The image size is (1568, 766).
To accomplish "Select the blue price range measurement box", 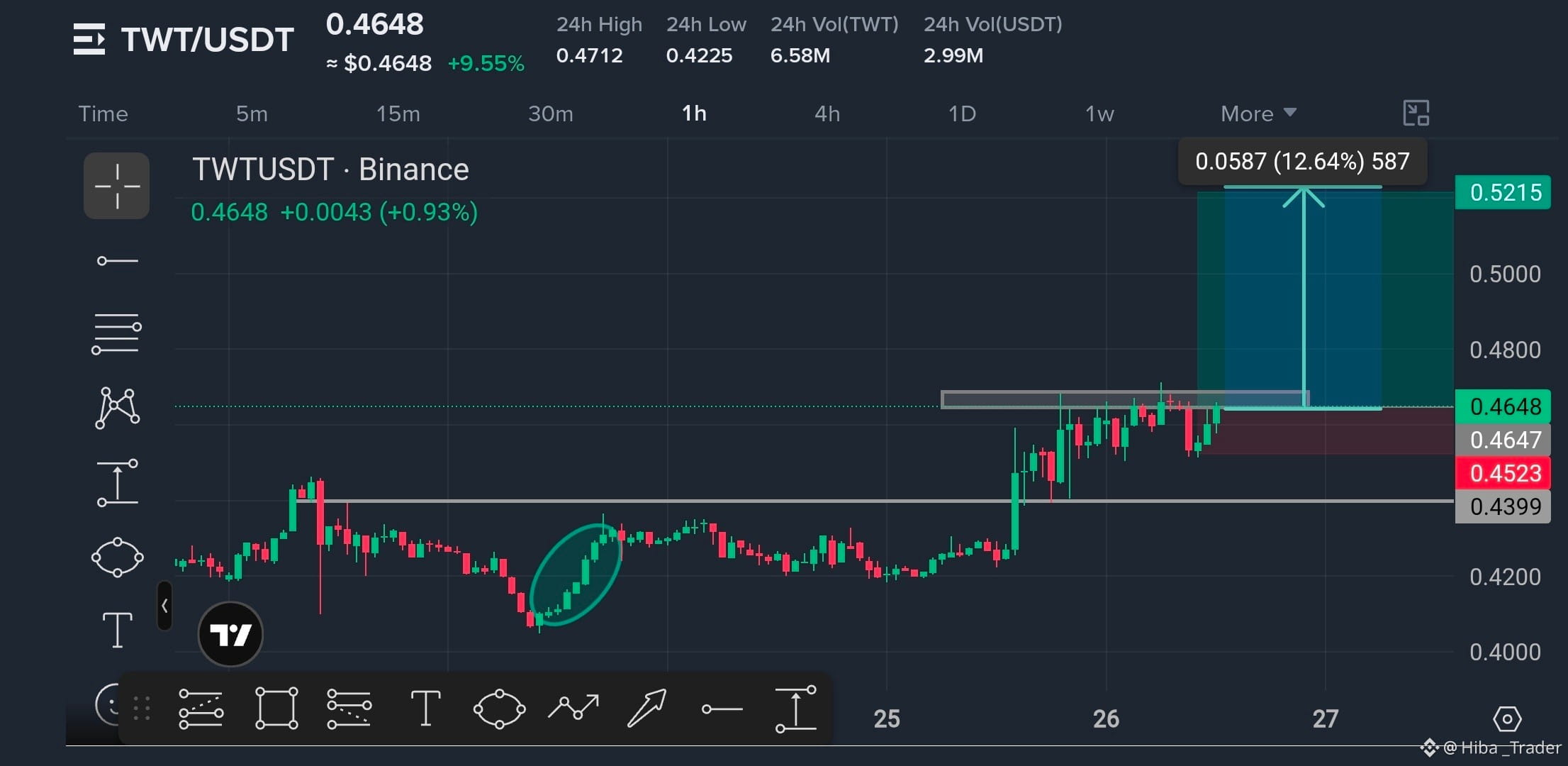I will [x=1303, y=298].
